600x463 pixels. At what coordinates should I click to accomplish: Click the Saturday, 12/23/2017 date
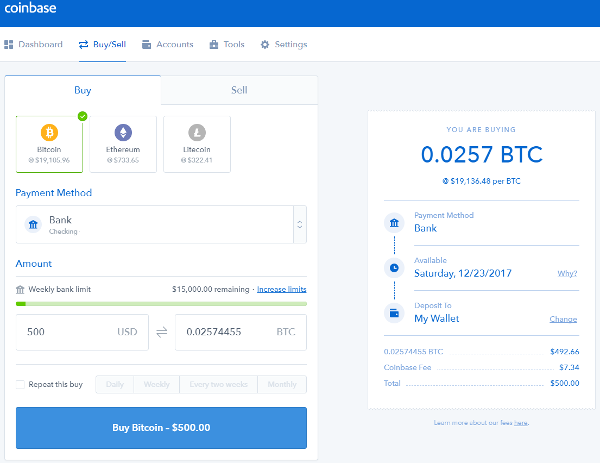[463, 273]
